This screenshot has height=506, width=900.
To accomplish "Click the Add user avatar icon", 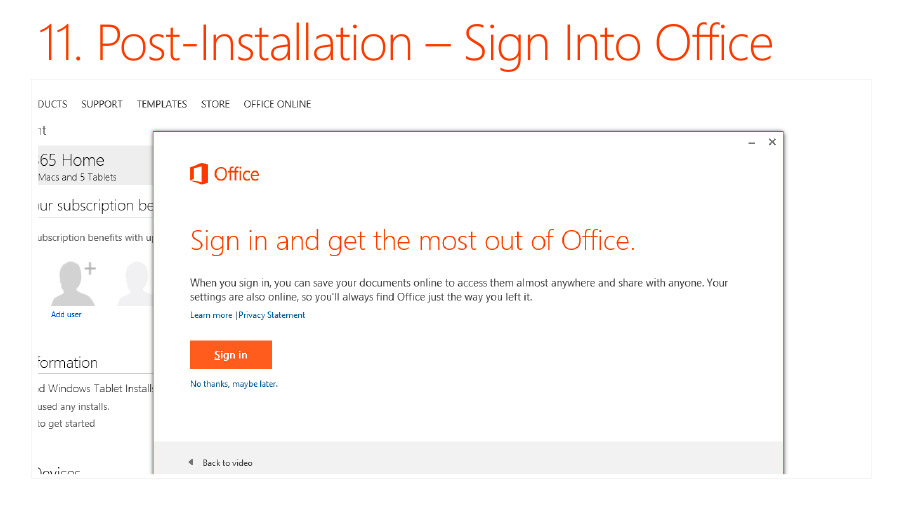I will 72,283.
